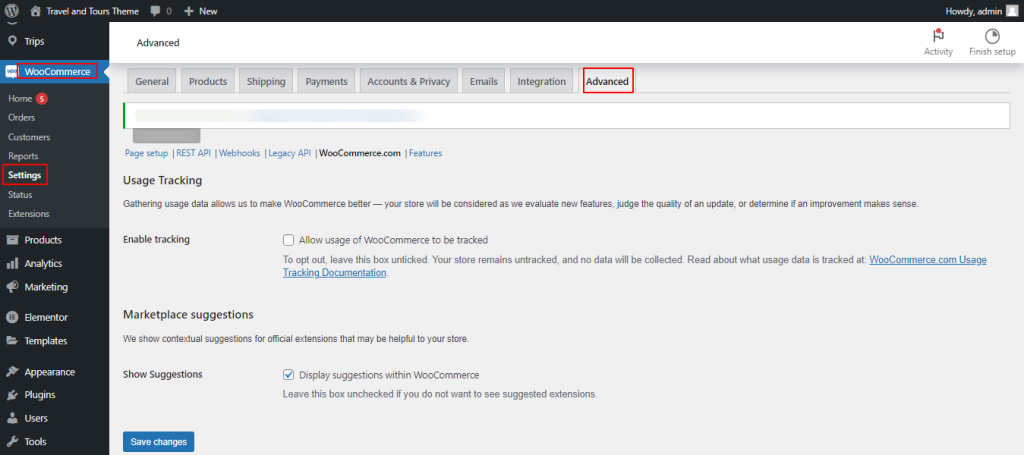
Task: Open the REST API sub-section link
Action: (193, 153)
